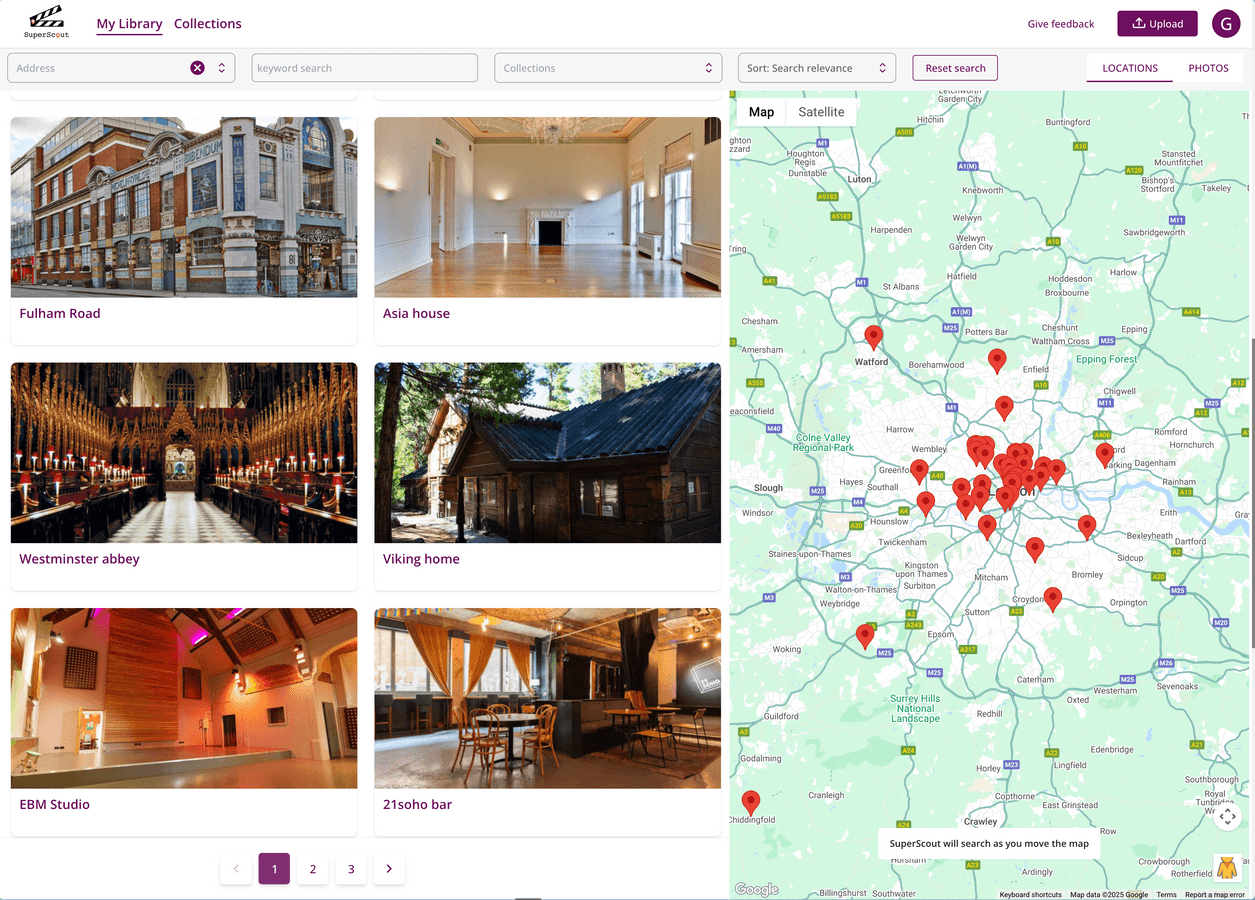1255x900 pixels.
Task: Open the Fulham Road location photo
Action: (x=184, y=207)
